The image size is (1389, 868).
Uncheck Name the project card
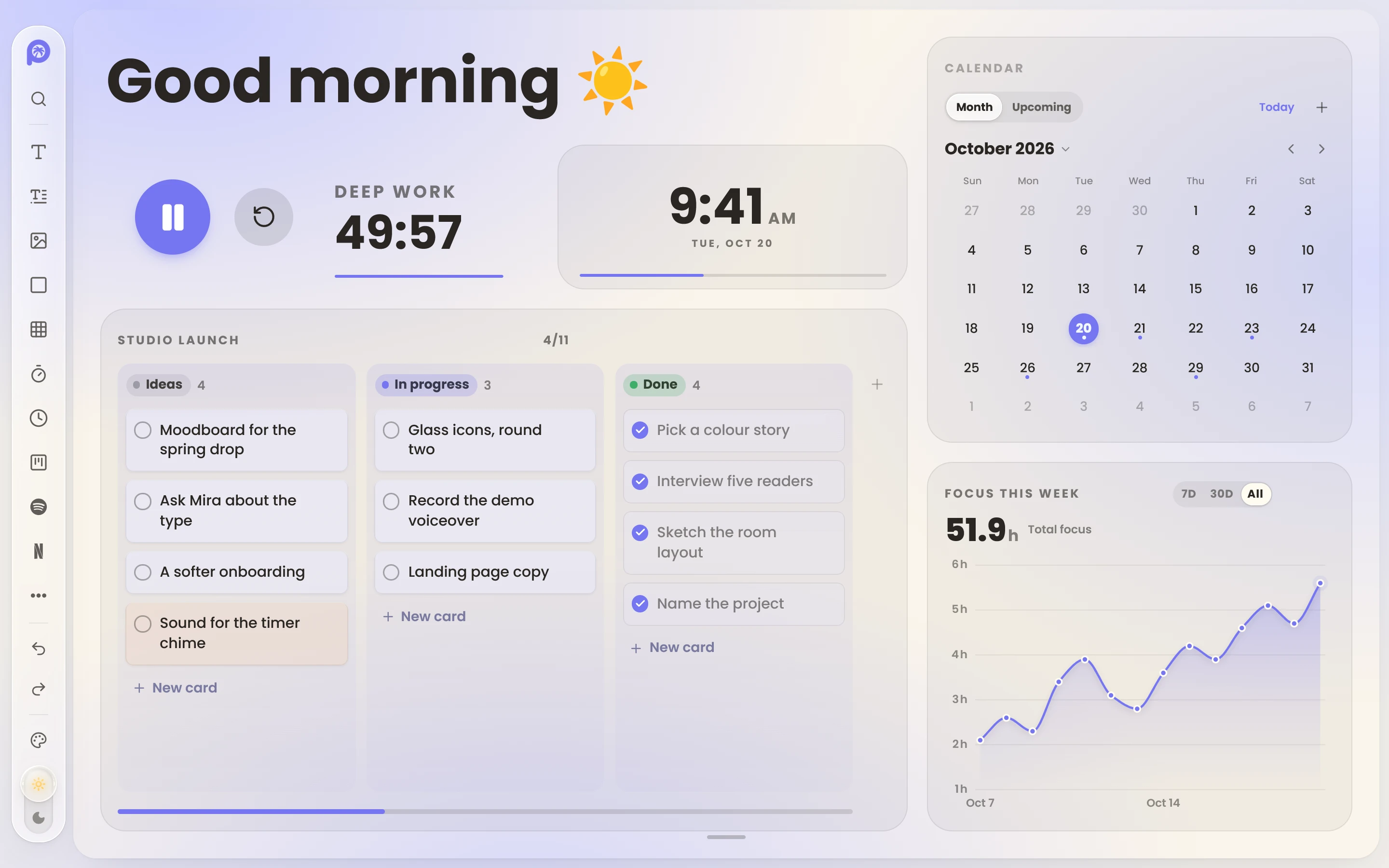[x=640, y=603]
